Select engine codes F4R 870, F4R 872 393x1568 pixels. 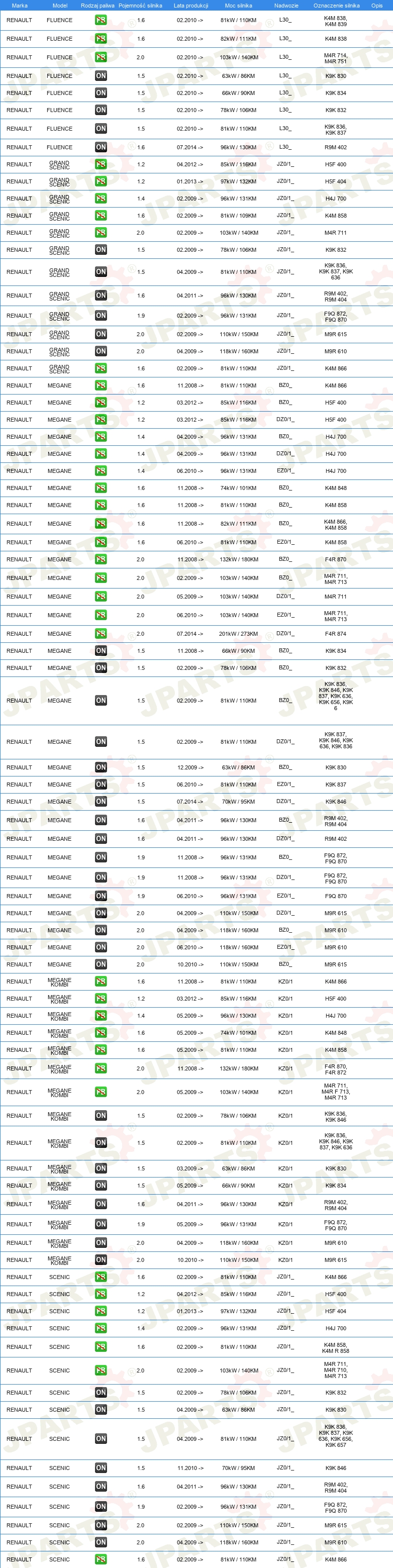click(x=336, y=1069)
